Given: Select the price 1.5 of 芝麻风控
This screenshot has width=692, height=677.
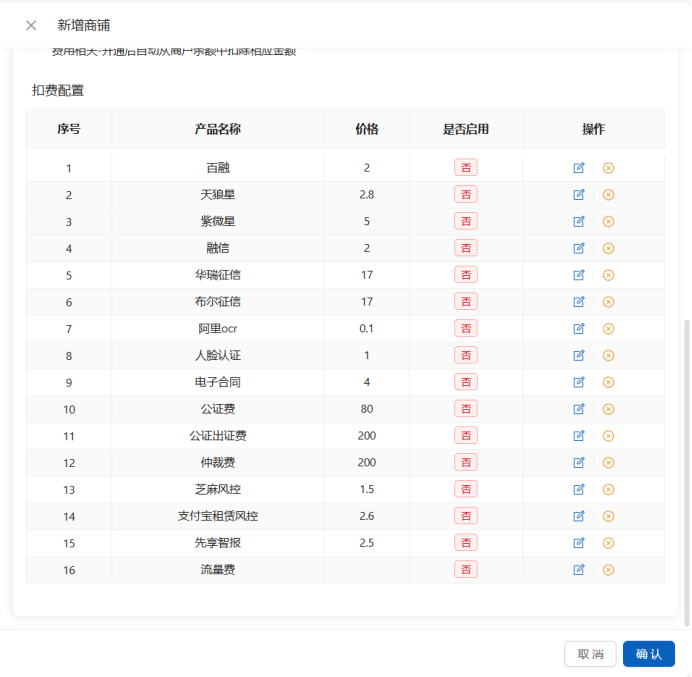Looking at the screenshot, I should [367, 489].
